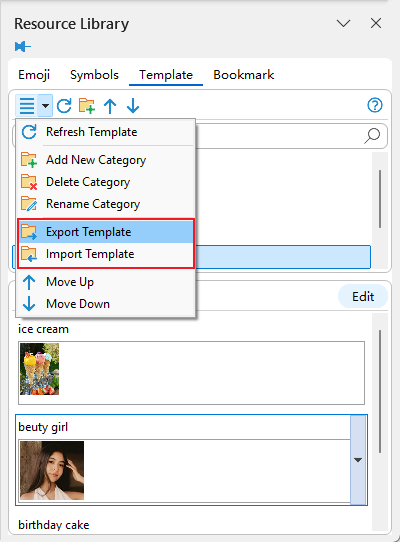Collapse the Resource Library panel chevron
This screenshot has height=542, width=400.
(343, 24)
